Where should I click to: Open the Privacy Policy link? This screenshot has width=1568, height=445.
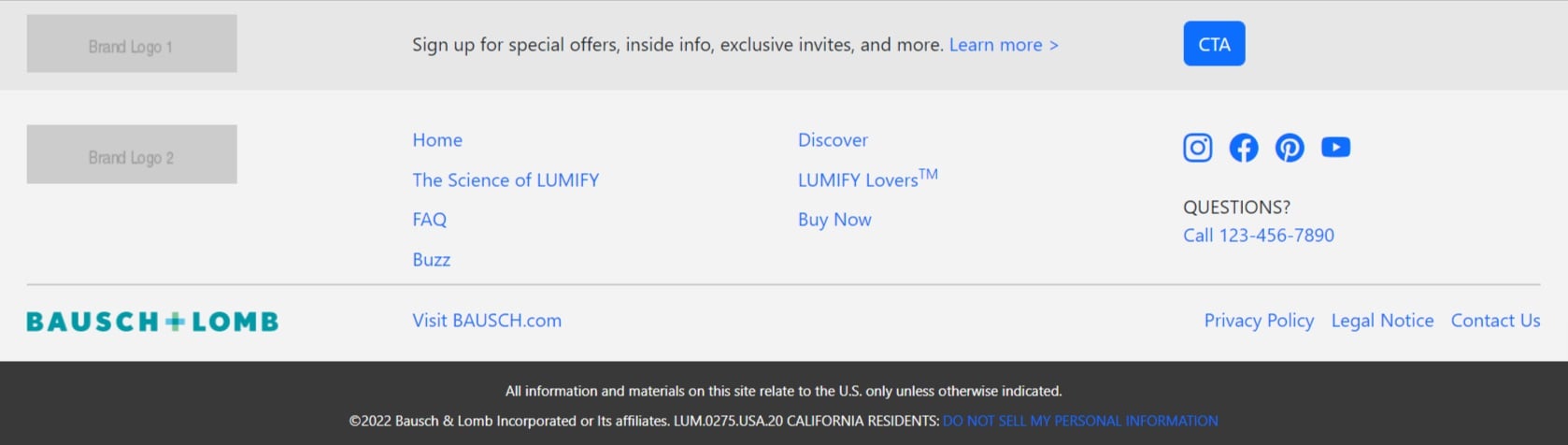click(1258, 321)
